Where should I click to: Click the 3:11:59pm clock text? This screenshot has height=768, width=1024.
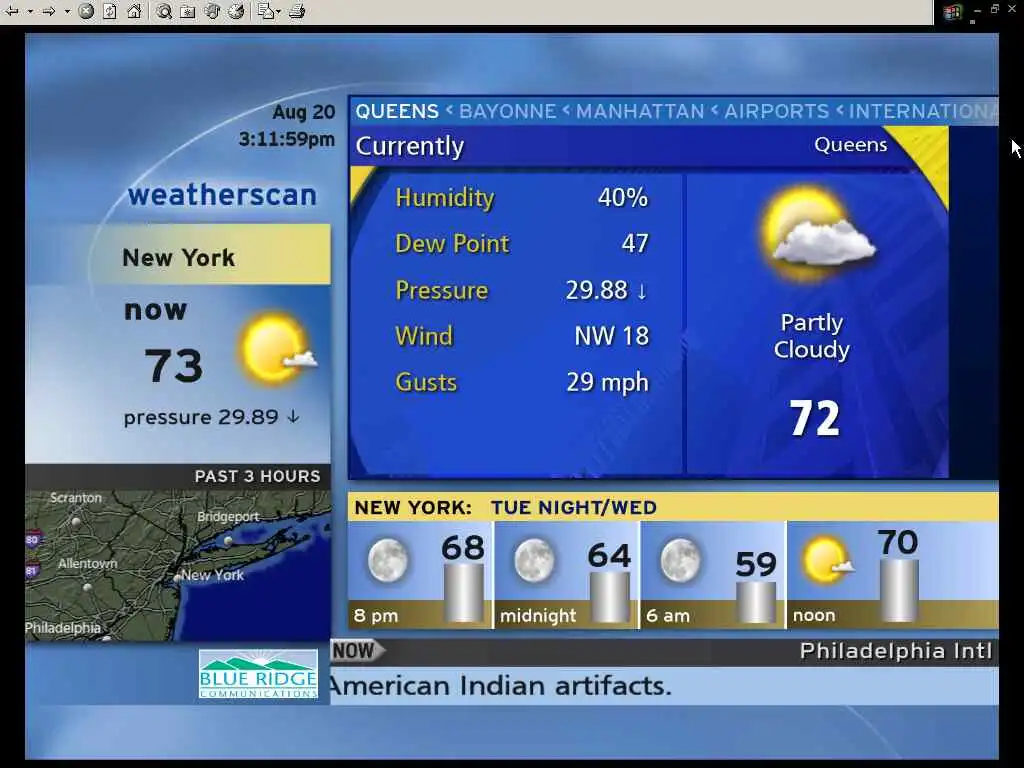click(x=287, y=139)
